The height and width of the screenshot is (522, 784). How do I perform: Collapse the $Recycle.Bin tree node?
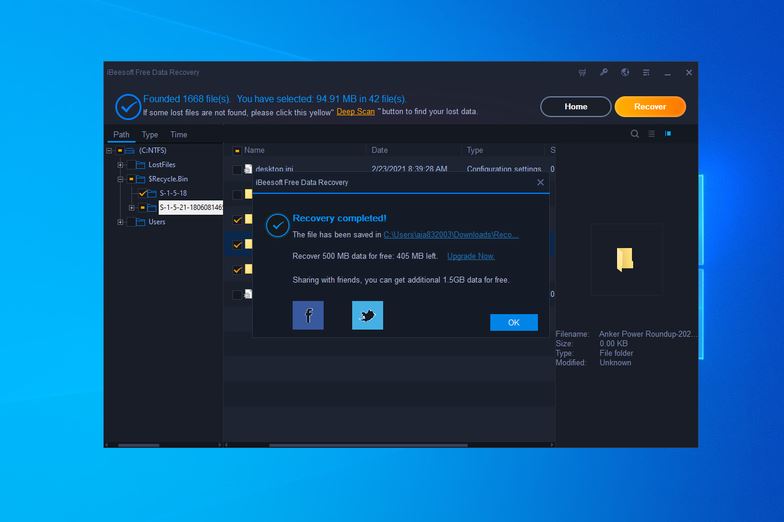click(x=120, y=179)
